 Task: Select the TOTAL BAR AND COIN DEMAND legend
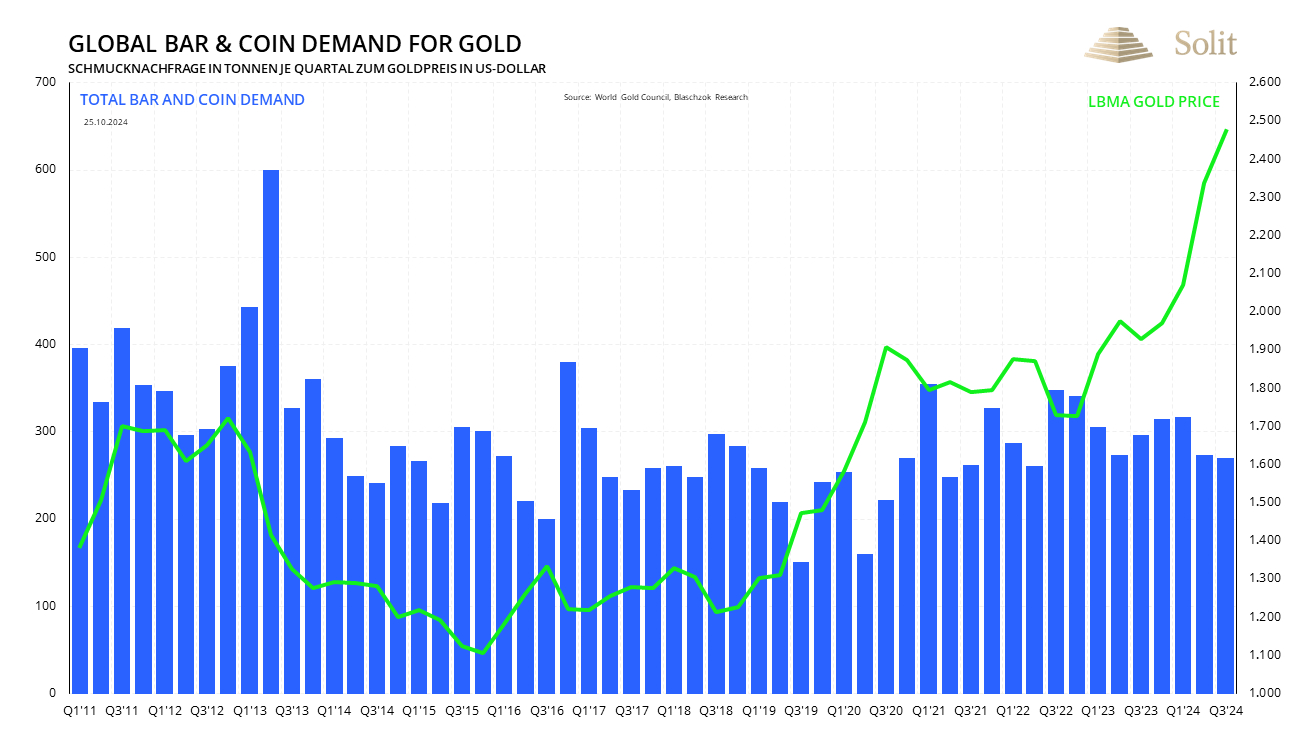[192, 100]
